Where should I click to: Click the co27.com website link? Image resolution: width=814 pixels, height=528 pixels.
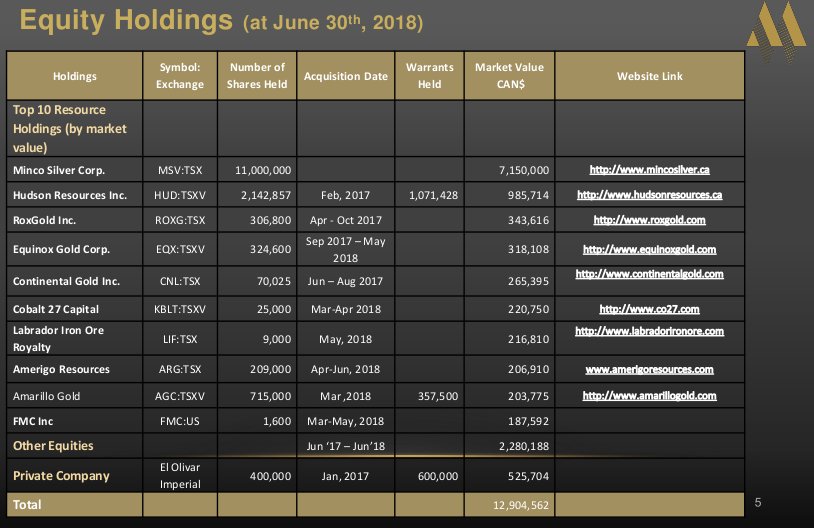coord(649,310)
